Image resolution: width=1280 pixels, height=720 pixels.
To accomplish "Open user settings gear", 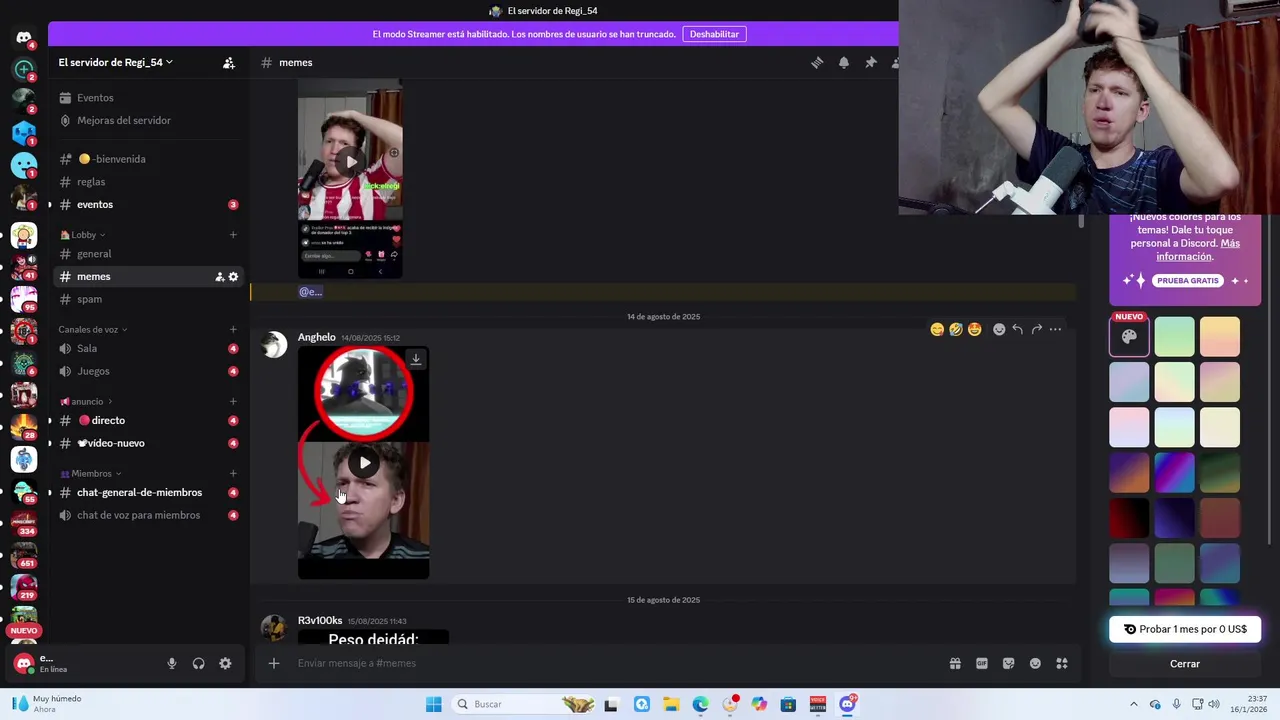I will (225, 663).
